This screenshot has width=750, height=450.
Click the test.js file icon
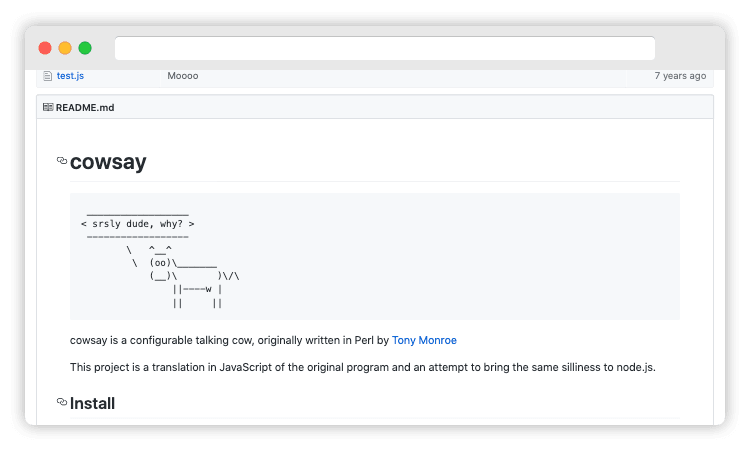pos(47,76)
